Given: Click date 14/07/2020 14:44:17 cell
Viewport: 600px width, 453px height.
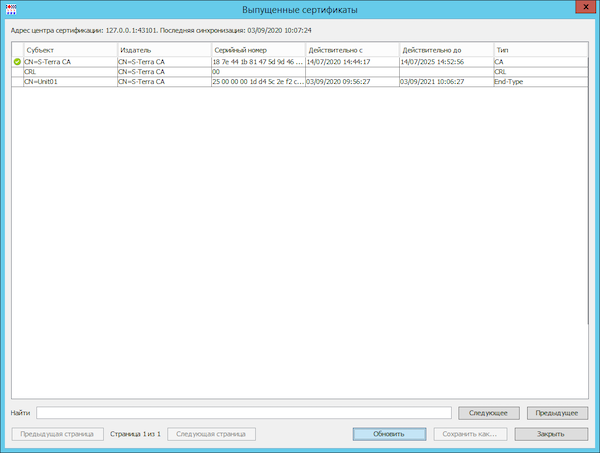Looking at the screenshot, I should (352, 62).
